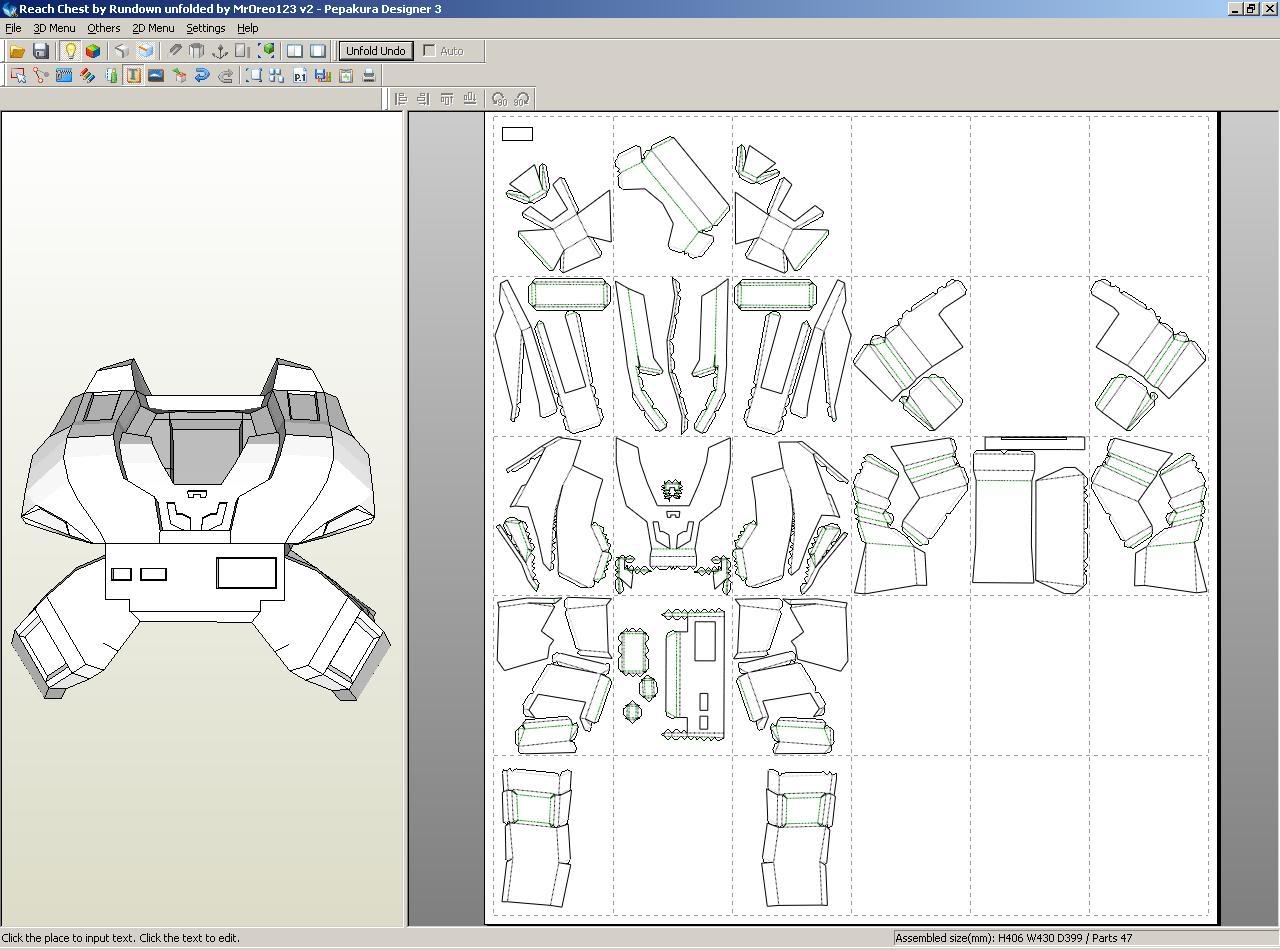Viewport: 1280px width, 950px height.
Task: Toggle the light bulb lighting option
Action: click(70, 51)
